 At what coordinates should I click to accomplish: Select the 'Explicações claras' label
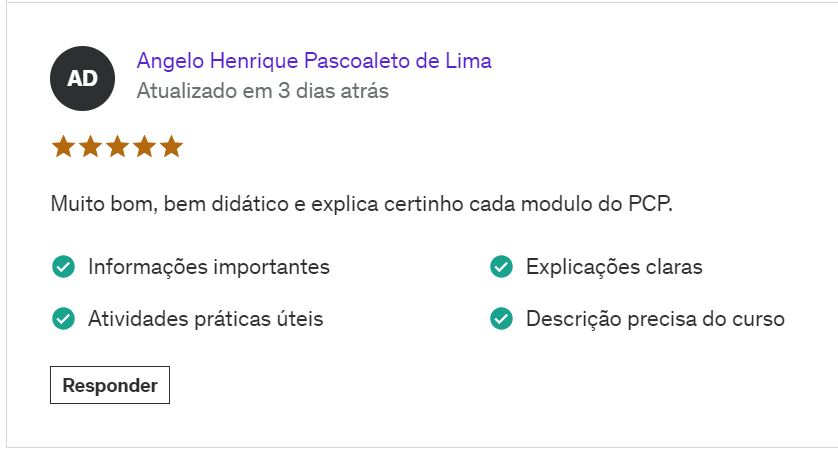(x=614, y=267)
